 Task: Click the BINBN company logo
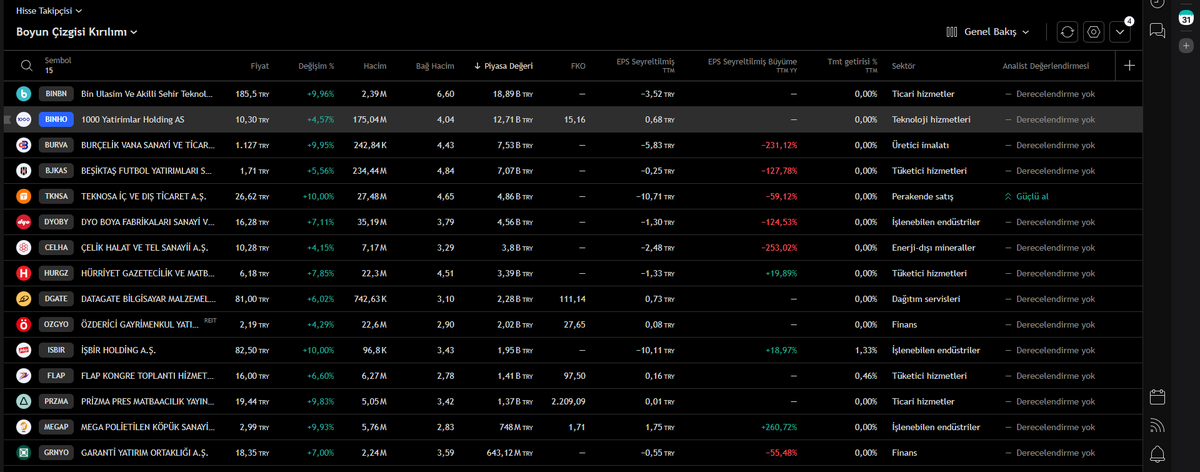pyautogui.click(x=24, y=94)
